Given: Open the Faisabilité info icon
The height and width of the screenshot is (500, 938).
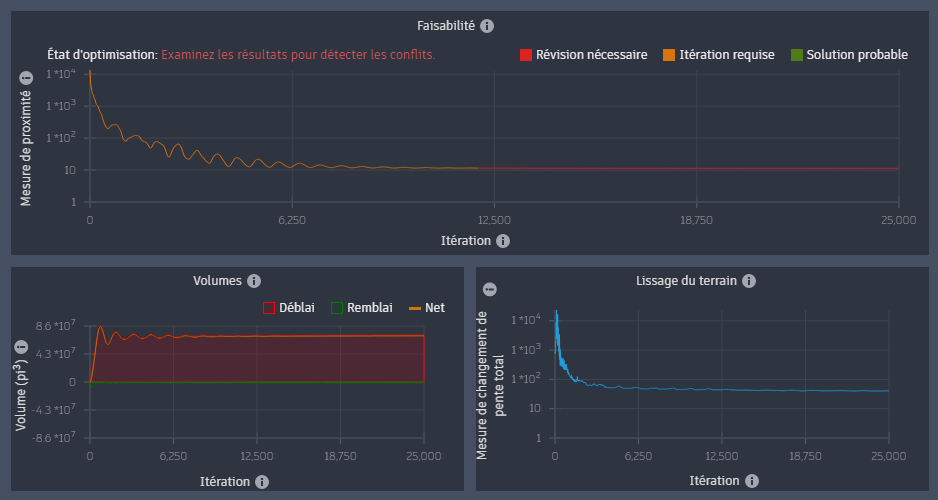Looking at the screenshot, I should (487, 26).
